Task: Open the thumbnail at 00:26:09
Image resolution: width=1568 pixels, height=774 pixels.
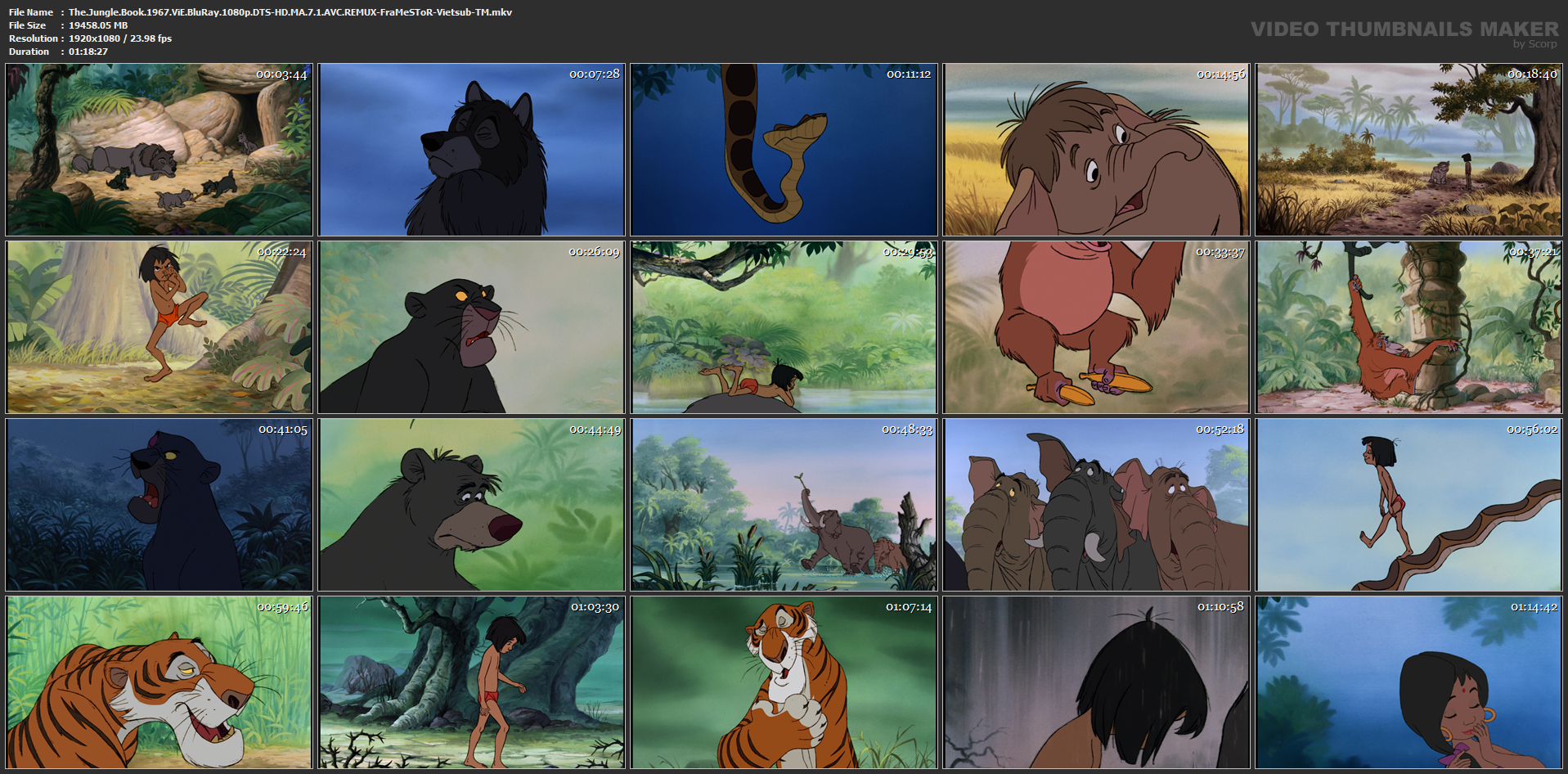Action: 472,327
